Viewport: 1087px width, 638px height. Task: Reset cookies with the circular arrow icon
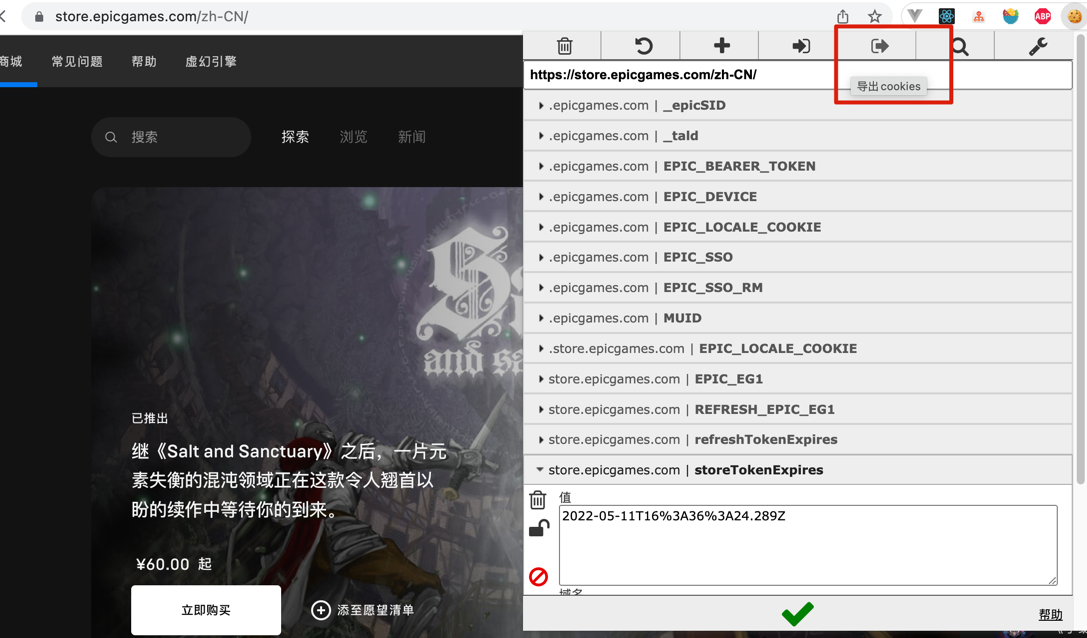[x=643, y=46]
